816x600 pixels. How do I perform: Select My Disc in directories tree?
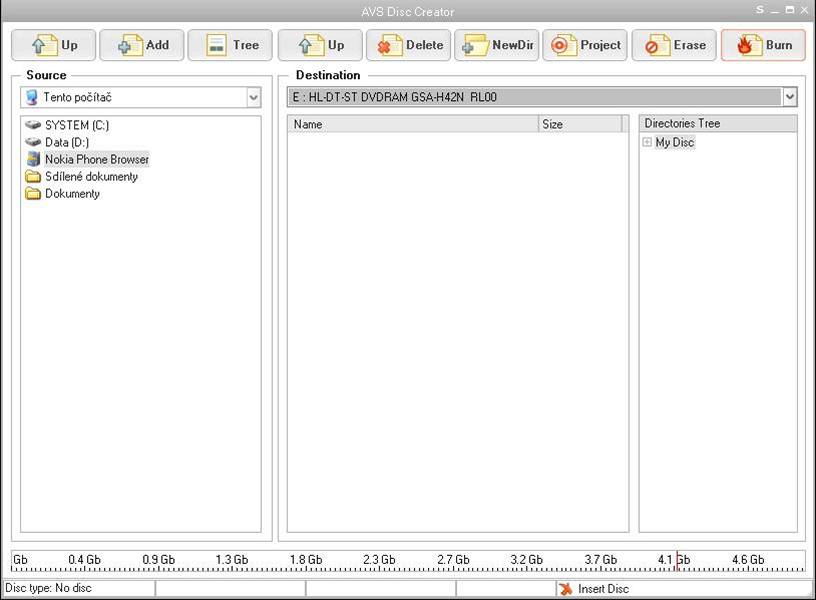tap(674, 142)
